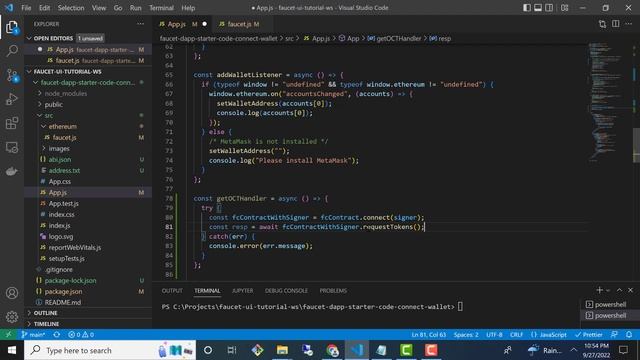Image resolution: width=640 pixels, height=360 pixels.
Task: Select second powershell terminal in list
Action: pyautogui.click(x=610, y=316)
